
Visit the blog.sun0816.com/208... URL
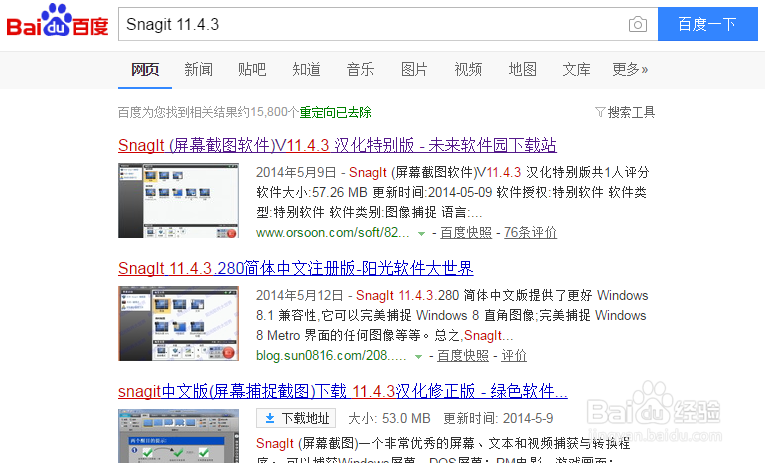(331, 356)
